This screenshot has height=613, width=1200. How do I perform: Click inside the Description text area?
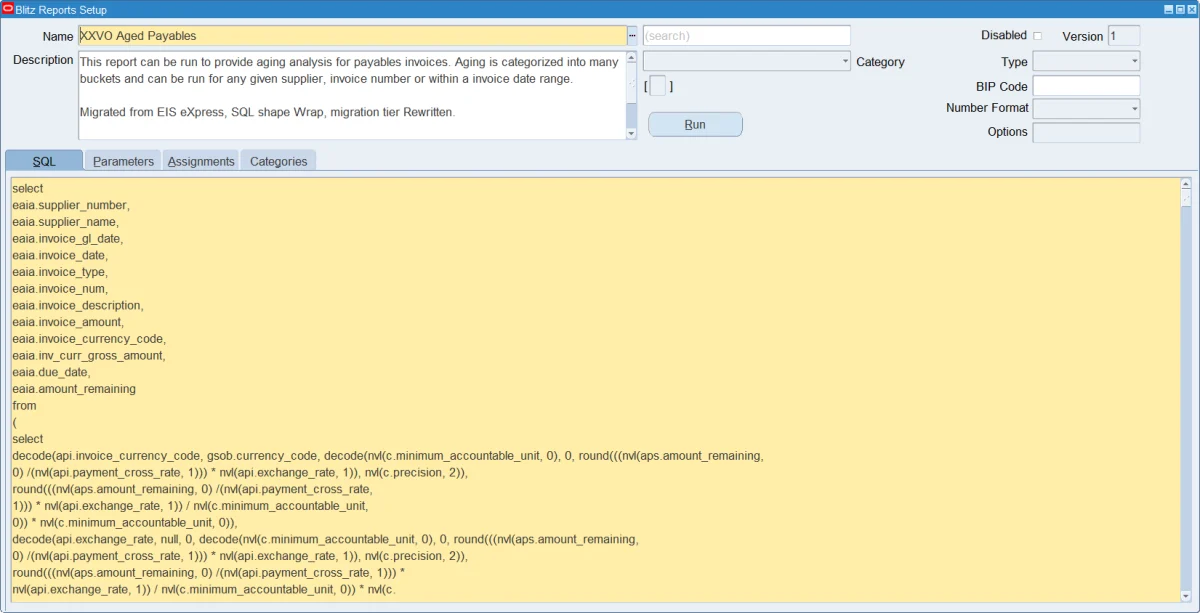[352, 95]
